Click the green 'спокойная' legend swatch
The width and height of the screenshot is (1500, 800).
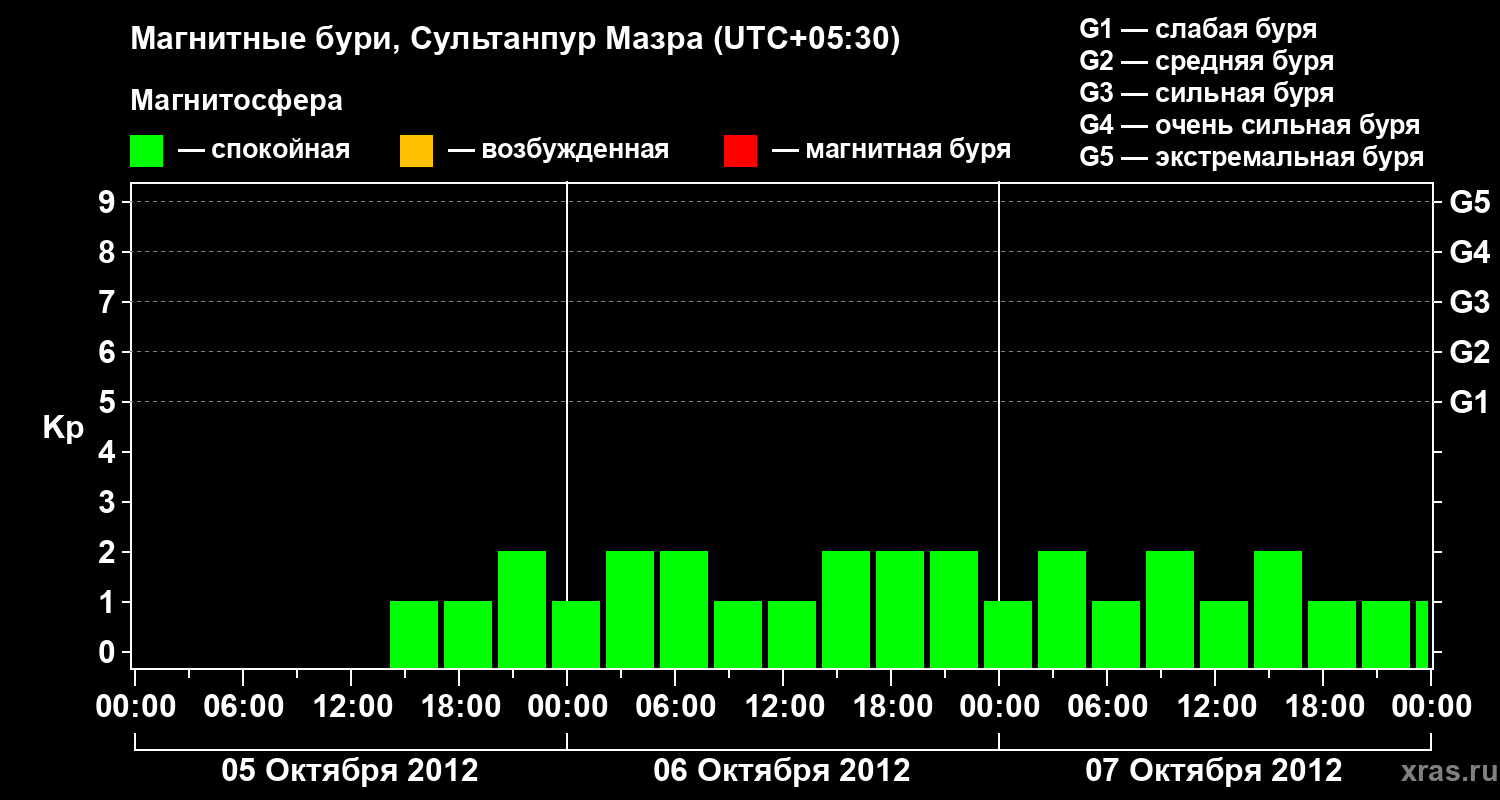point(147,151)
